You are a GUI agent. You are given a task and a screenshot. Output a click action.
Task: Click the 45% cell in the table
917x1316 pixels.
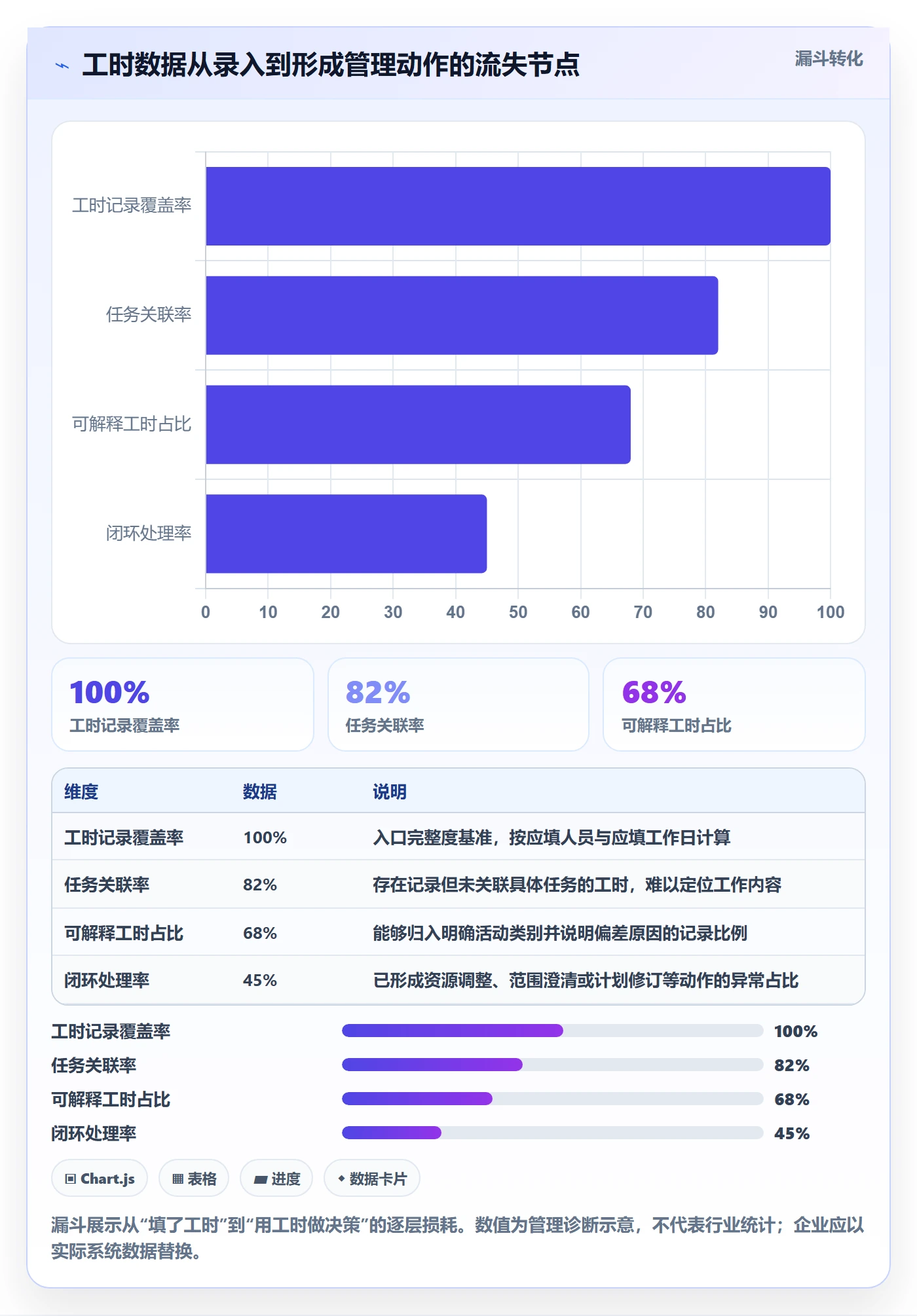[x=260, y=980]
